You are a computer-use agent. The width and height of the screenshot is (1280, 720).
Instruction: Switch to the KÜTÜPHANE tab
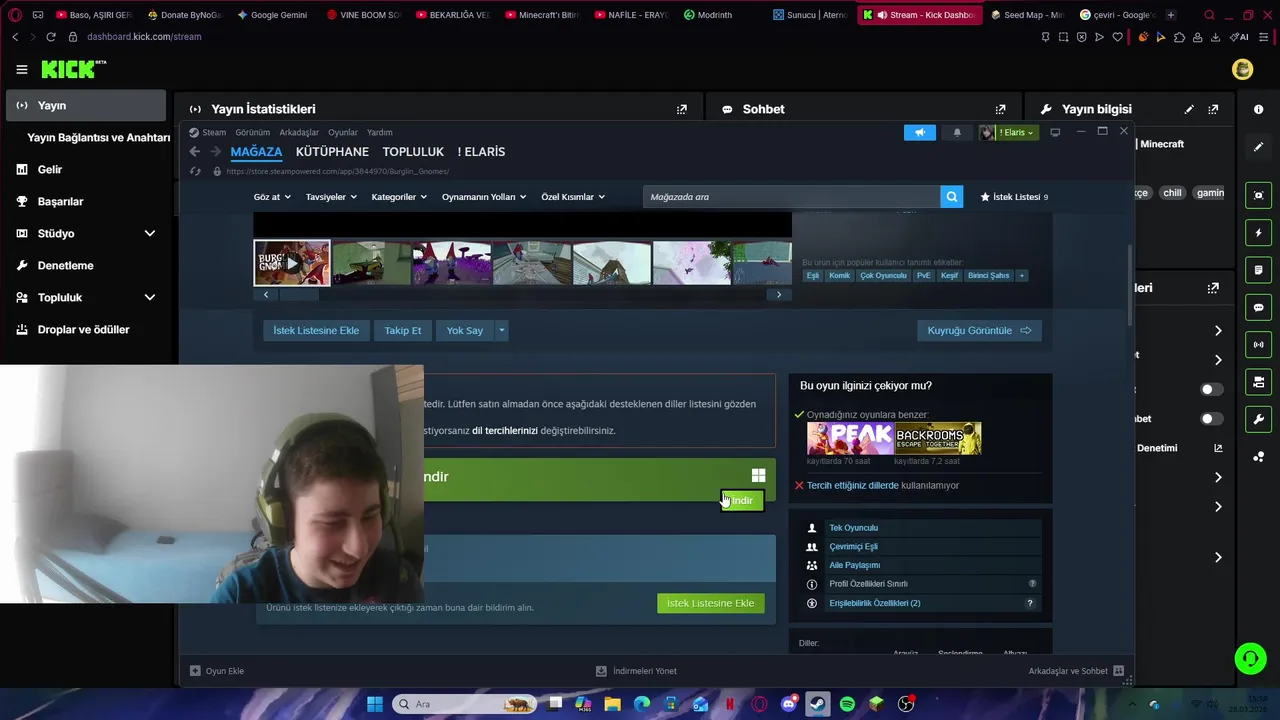[332, 152]
